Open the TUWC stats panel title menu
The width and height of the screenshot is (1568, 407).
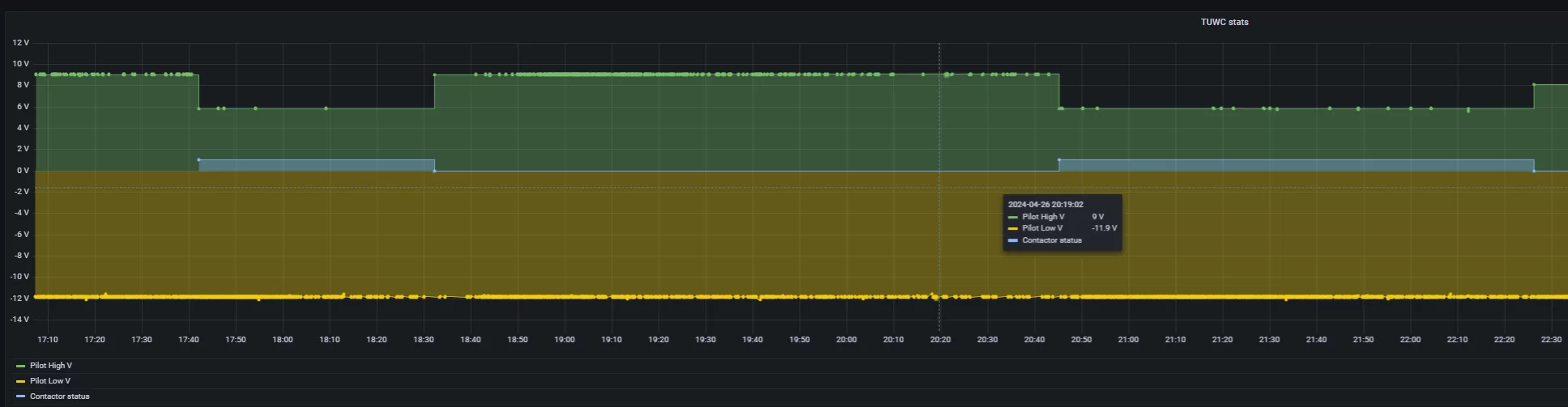click(x=1224, y=22)
